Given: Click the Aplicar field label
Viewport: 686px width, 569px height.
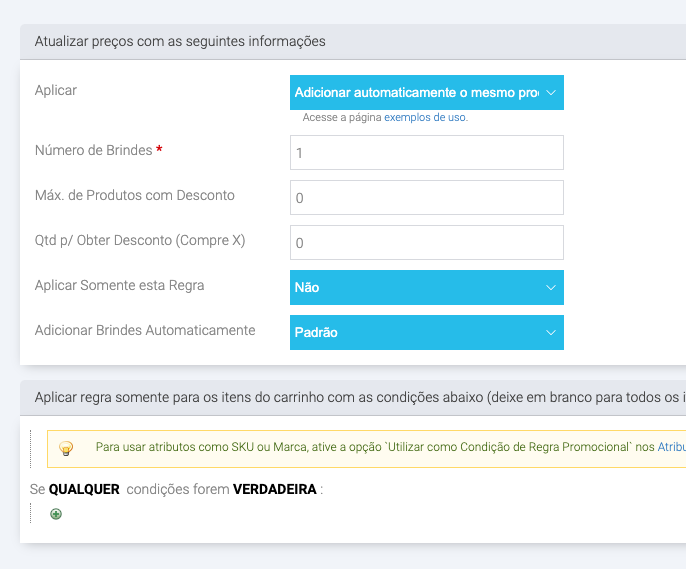Looking at the screenshot, I should click(56, 90).
